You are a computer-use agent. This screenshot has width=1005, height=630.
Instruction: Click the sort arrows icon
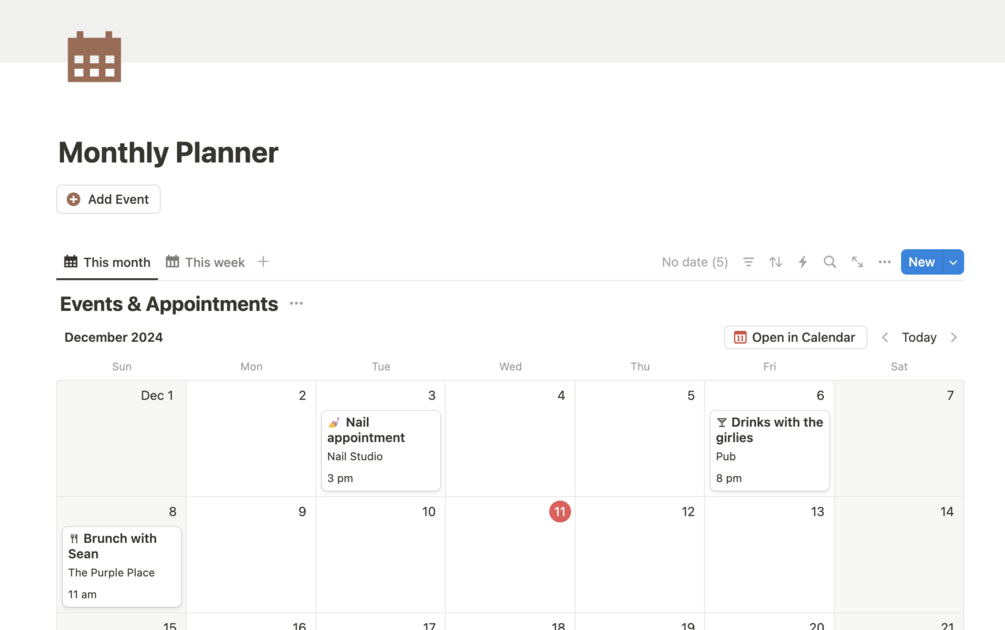(x=775, y=262)
